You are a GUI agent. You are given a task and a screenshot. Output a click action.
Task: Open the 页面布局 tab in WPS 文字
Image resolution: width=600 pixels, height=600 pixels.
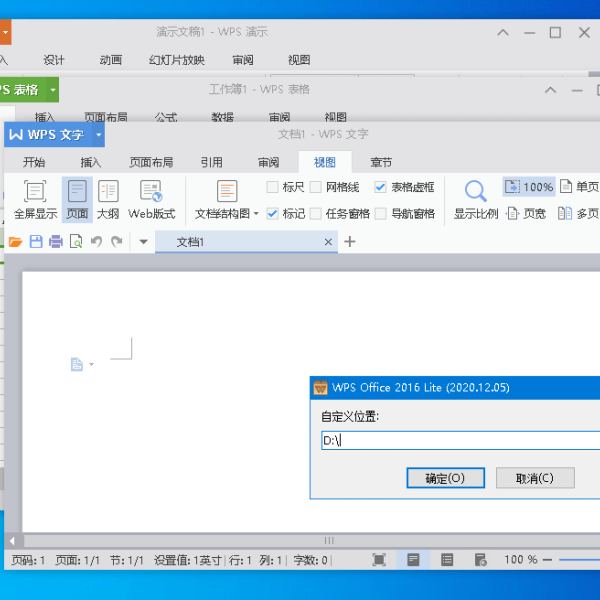coord(151,162)
